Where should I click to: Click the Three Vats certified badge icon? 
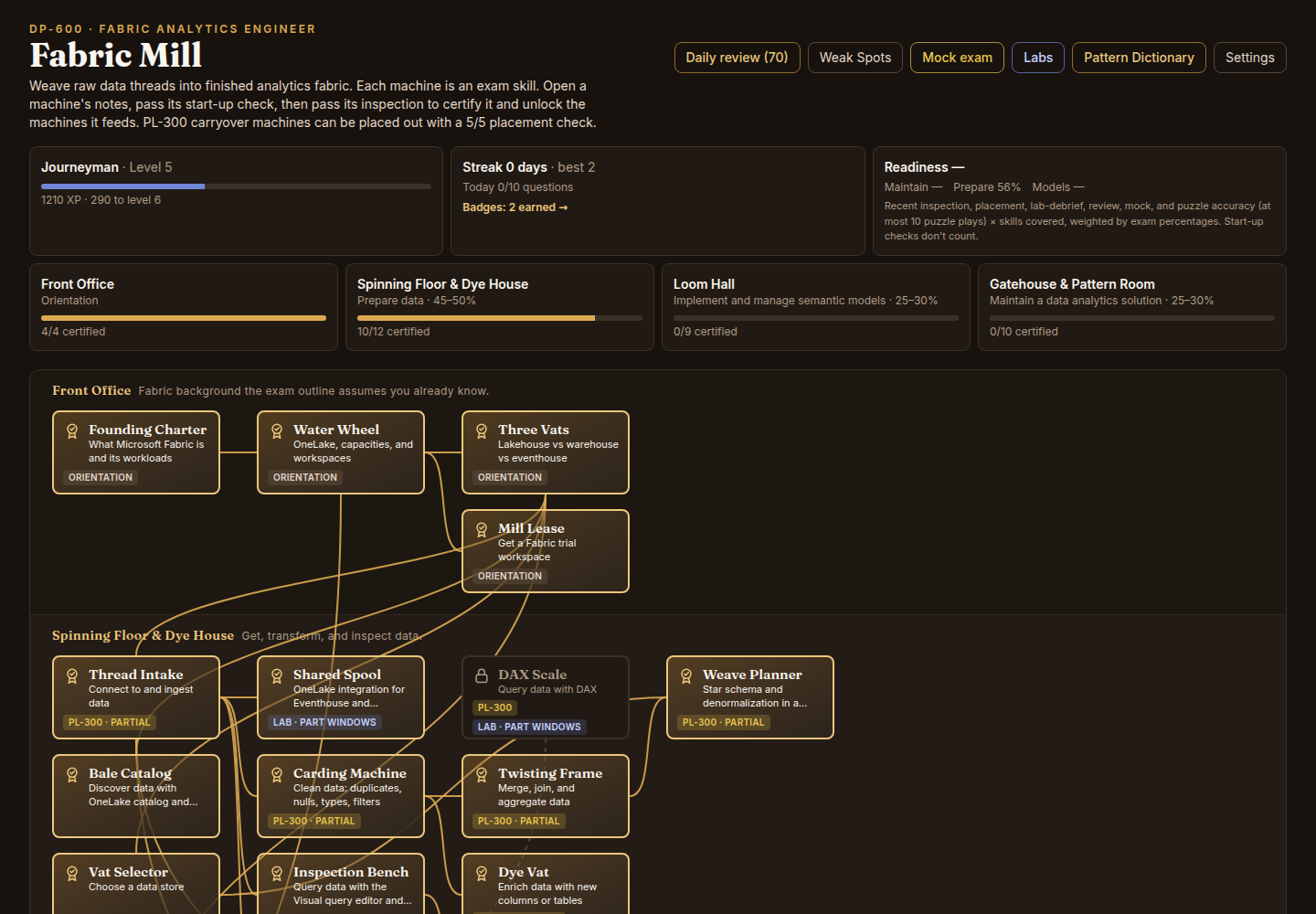tap(482, 430)
